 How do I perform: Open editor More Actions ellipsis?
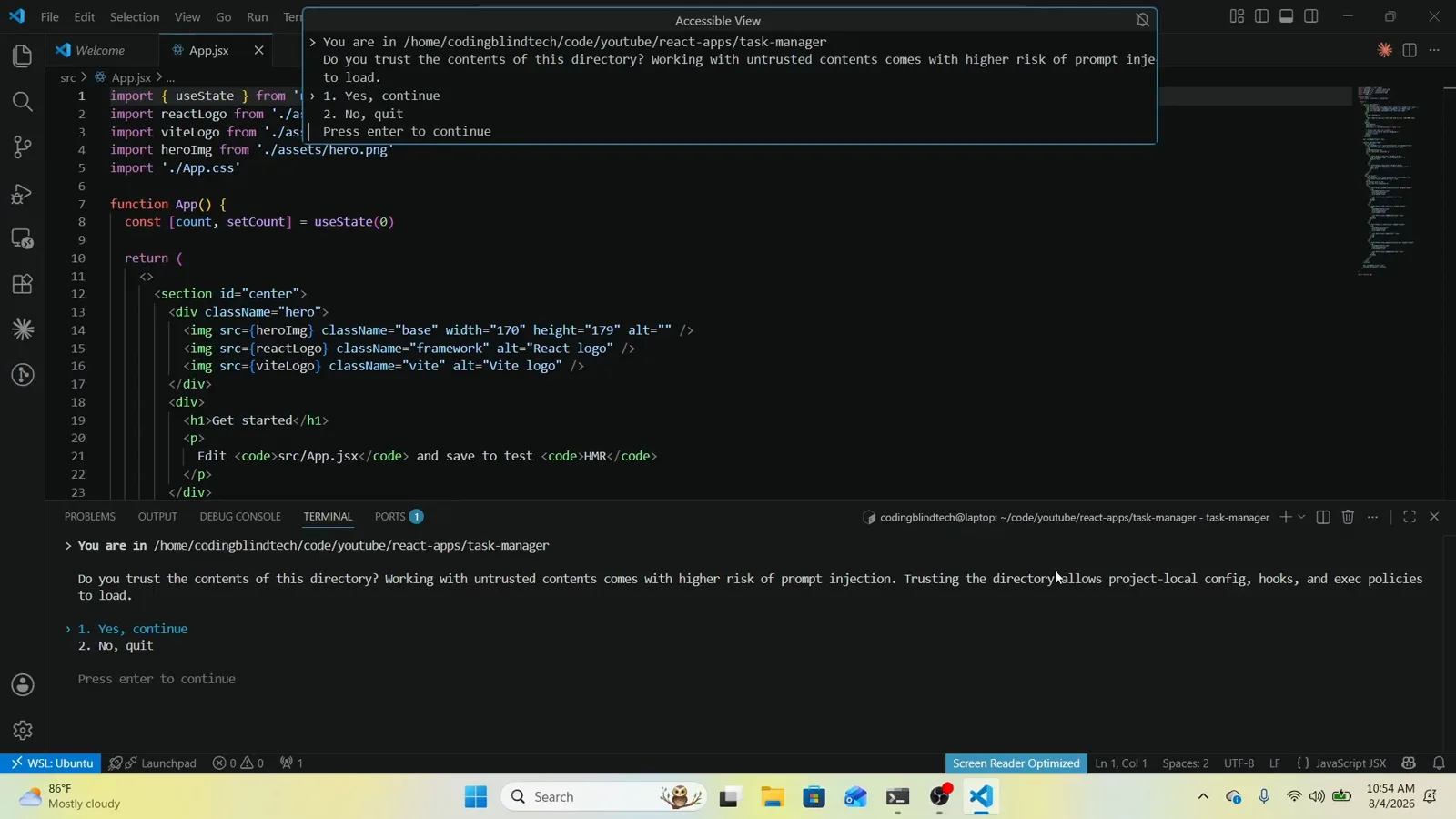click(1434, 50)
